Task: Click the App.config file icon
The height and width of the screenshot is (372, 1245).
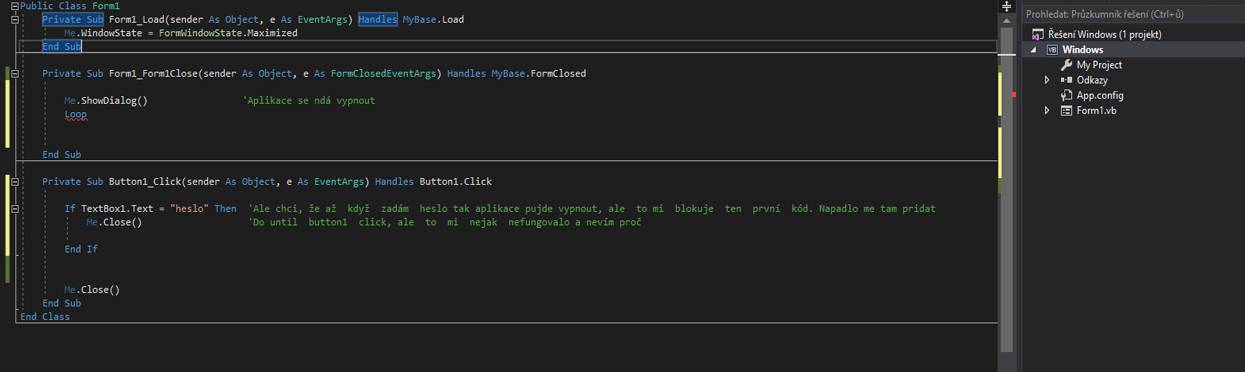Action: 1066,95
